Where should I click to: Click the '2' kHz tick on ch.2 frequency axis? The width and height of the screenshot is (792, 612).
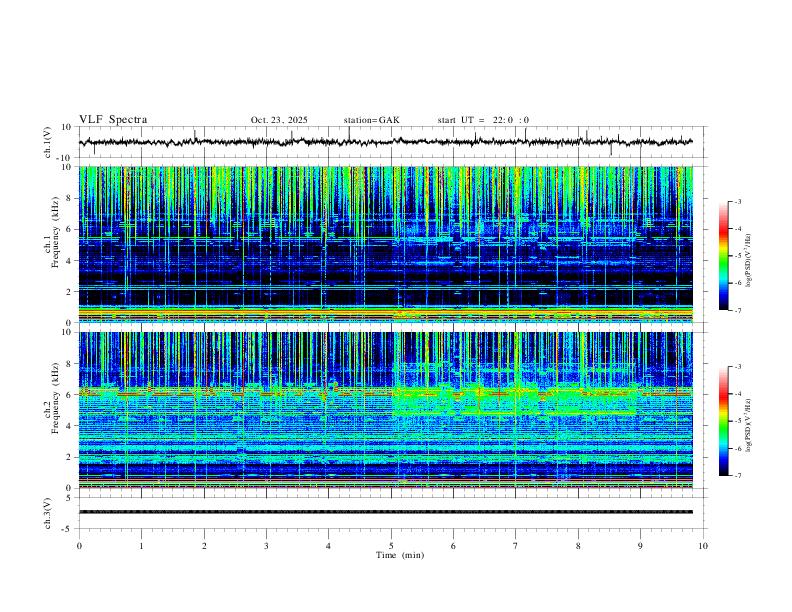coord(69,457)
